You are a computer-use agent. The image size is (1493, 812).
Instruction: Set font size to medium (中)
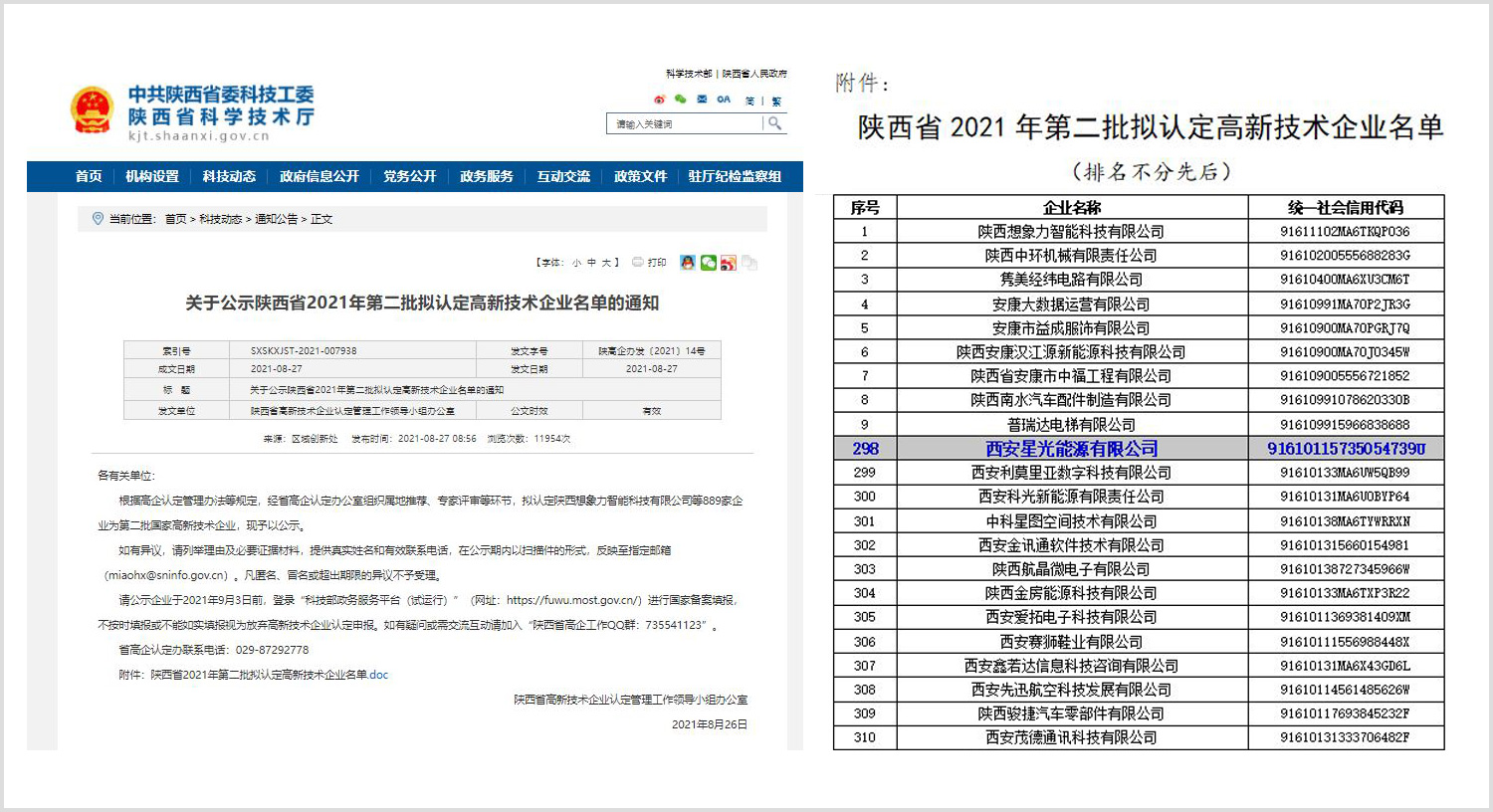pos(591,263)
